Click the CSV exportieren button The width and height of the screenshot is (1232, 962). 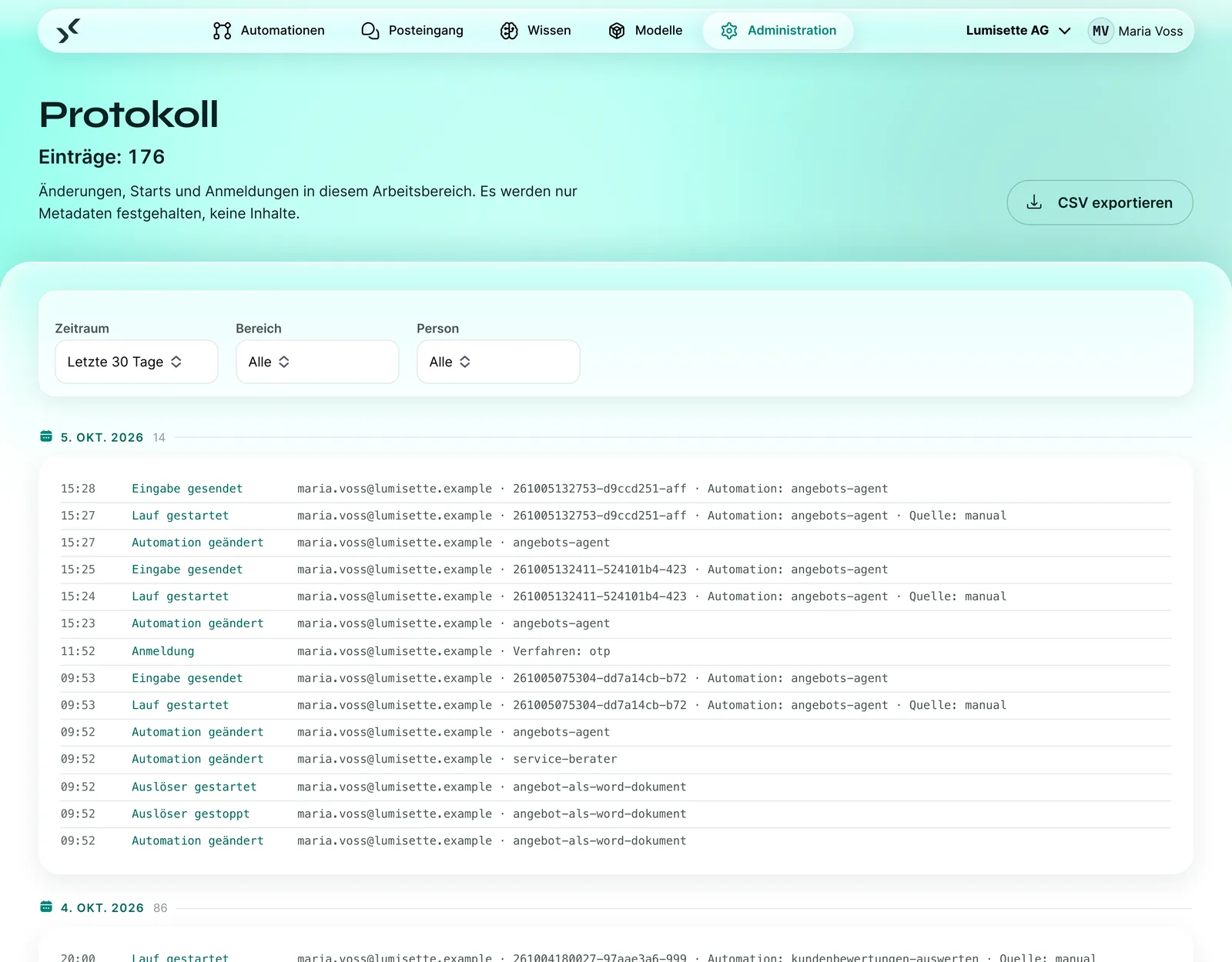[1100, 202]
